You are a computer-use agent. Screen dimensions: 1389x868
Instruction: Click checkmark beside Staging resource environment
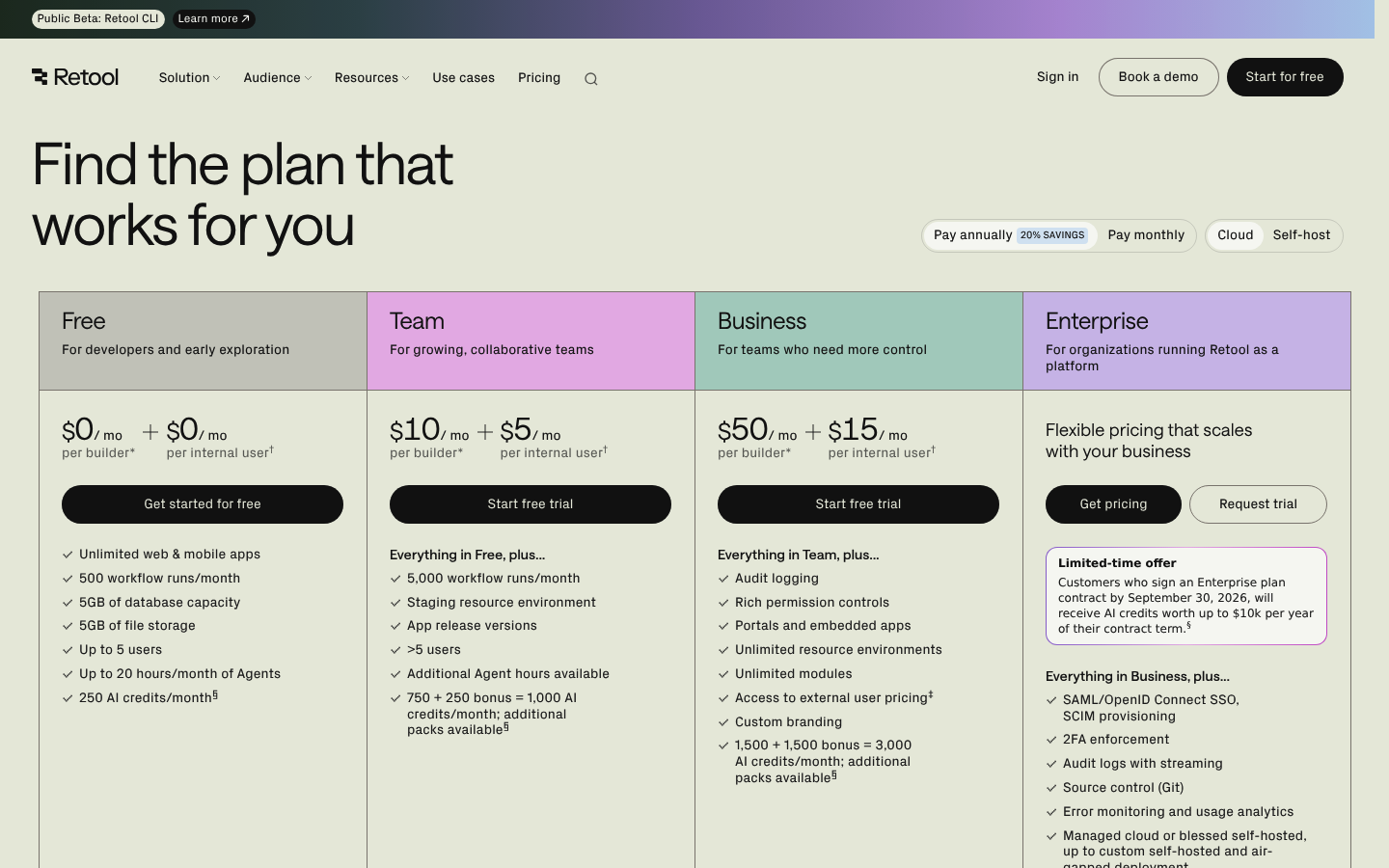(x=395, y=603)
